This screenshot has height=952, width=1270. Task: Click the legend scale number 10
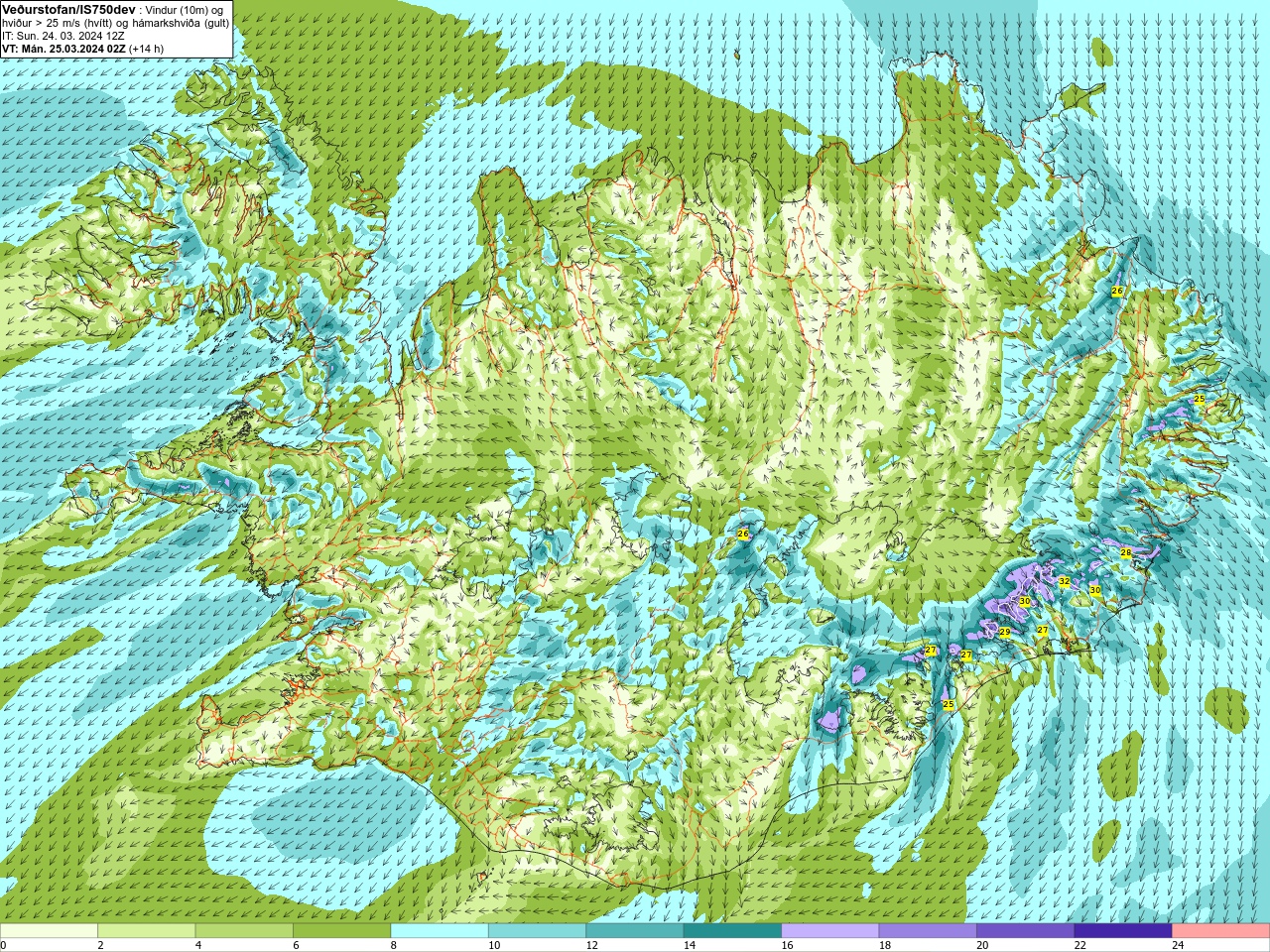point(494,945)
